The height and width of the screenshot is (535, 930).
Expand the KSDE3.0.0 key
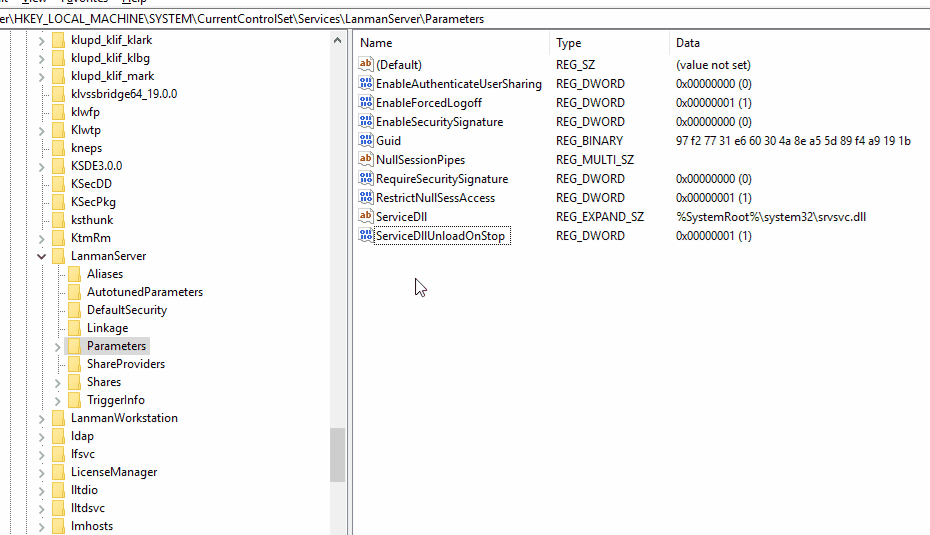pyautogui.click(x=42, y=167)
